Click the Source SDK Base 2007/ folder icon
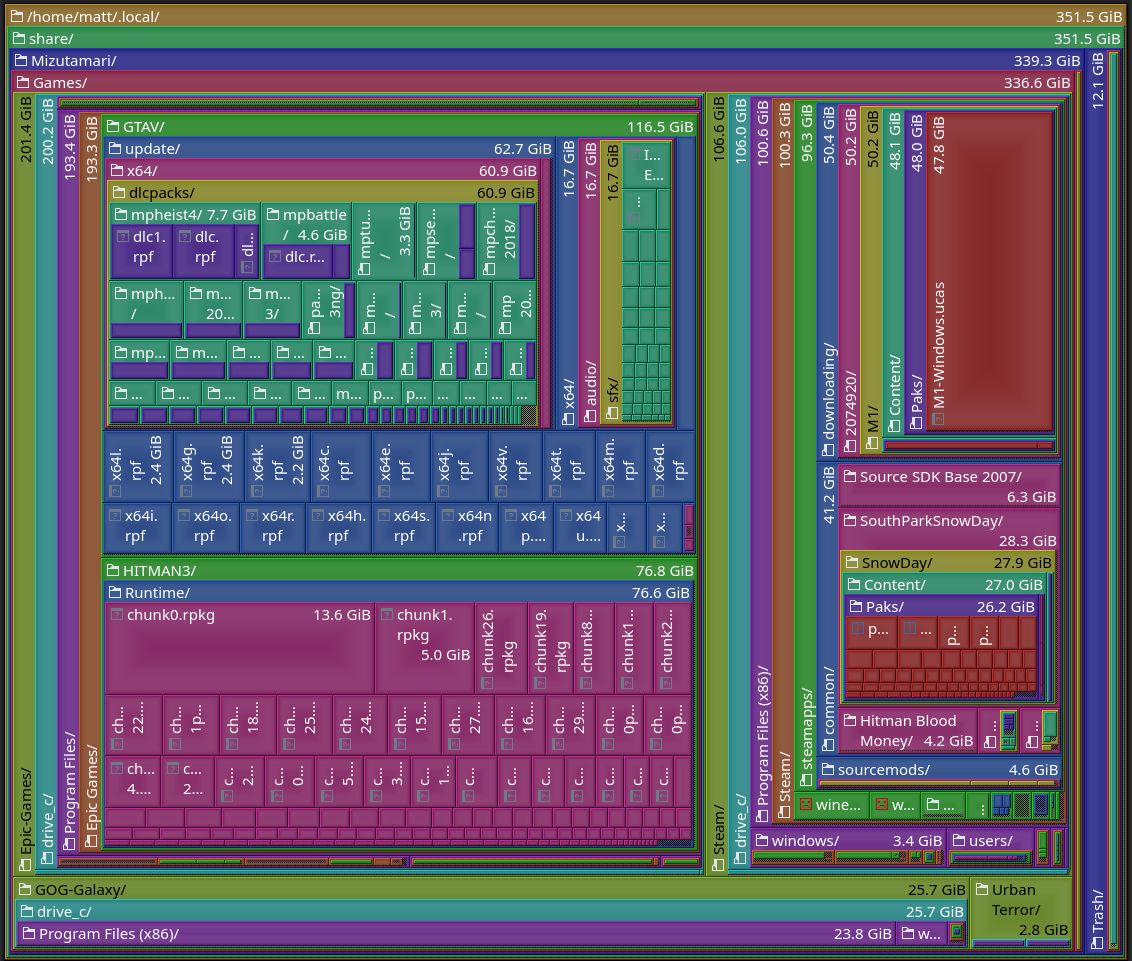This screenshot has width=1132, height=961. tap(849, 477)
